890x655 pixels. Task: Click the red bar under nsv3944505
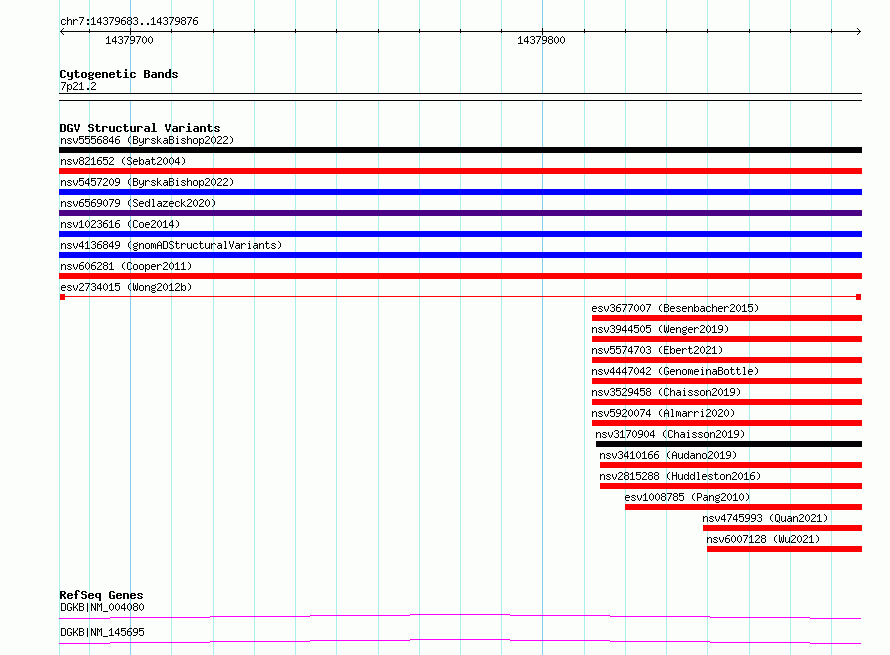pyautogui.click(x=727, y=339)
